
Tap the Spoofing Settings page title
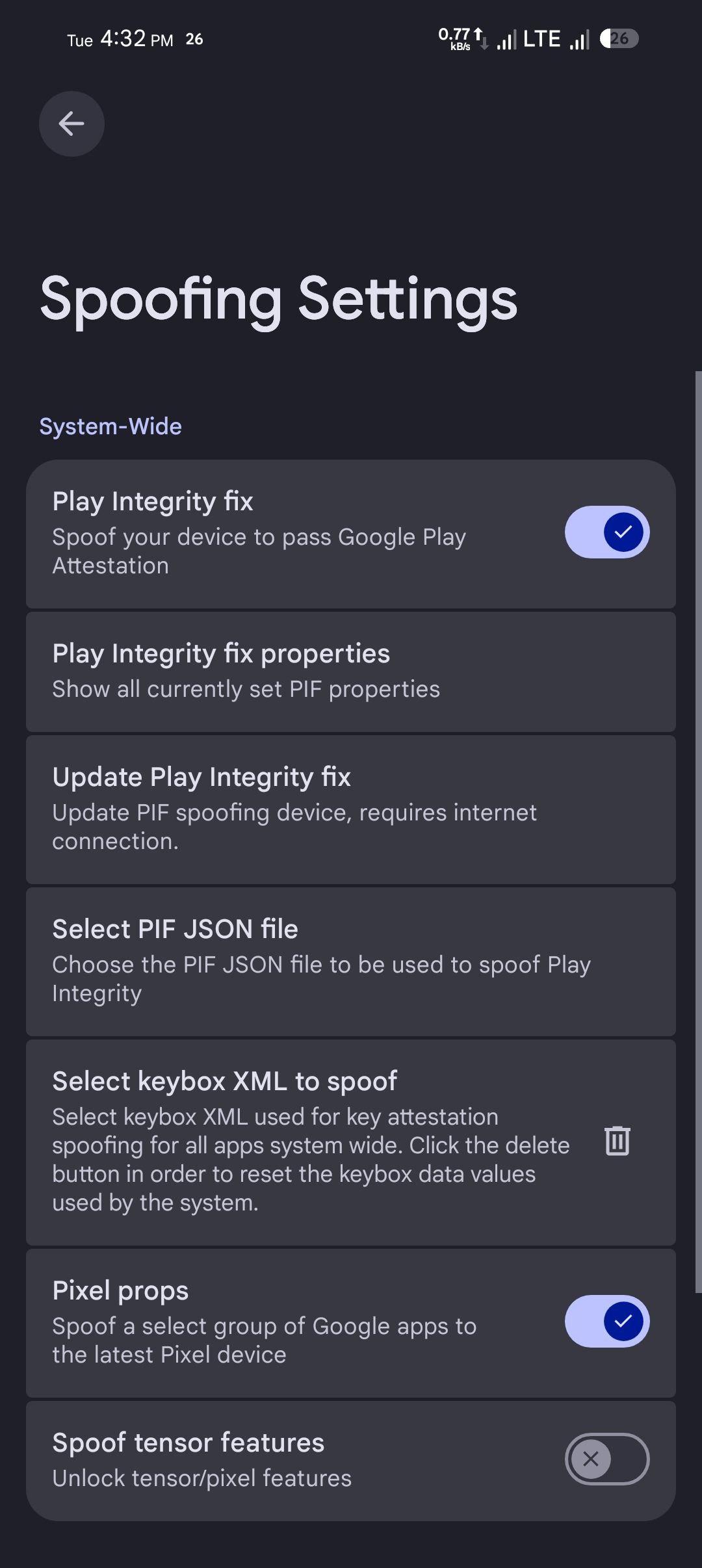[278, 299]
